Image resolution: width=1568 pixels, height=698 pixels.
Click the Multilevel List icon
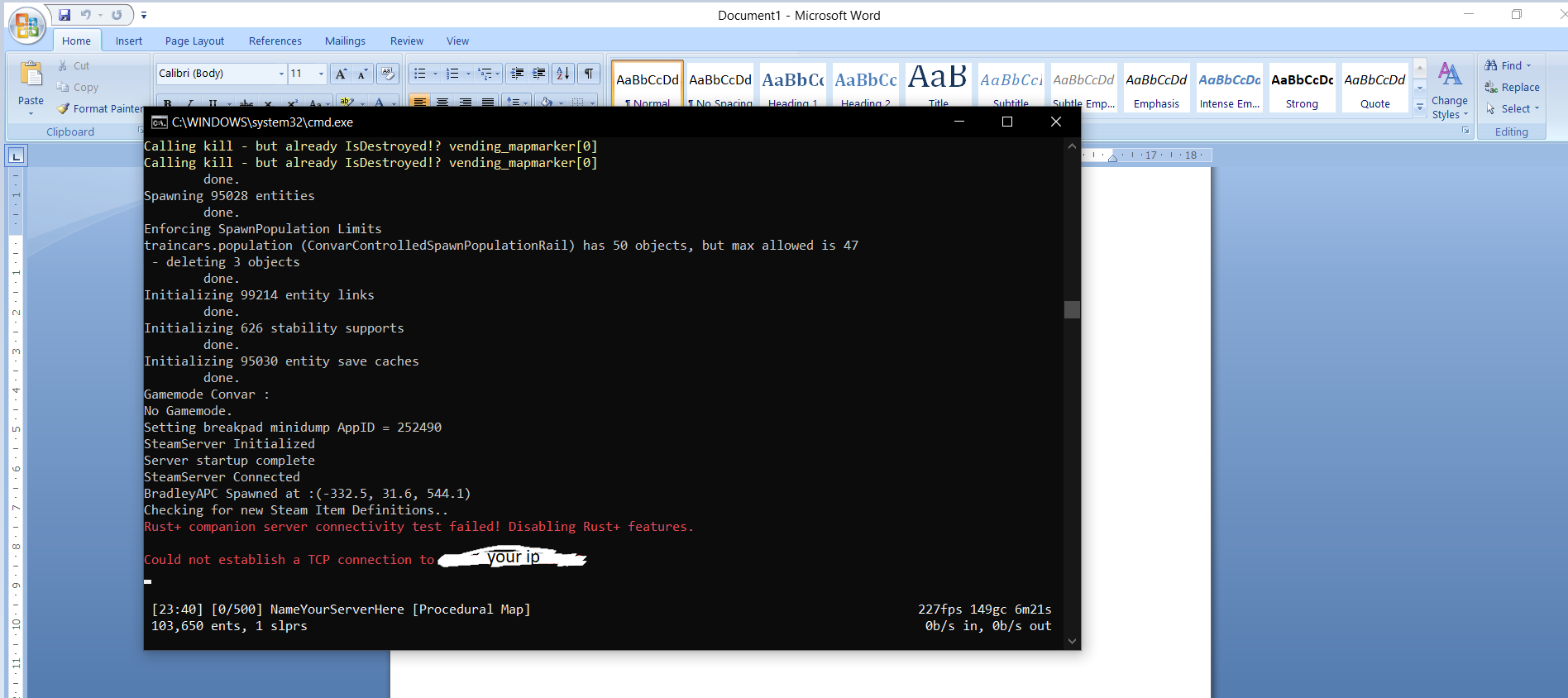tap(485, 74)
